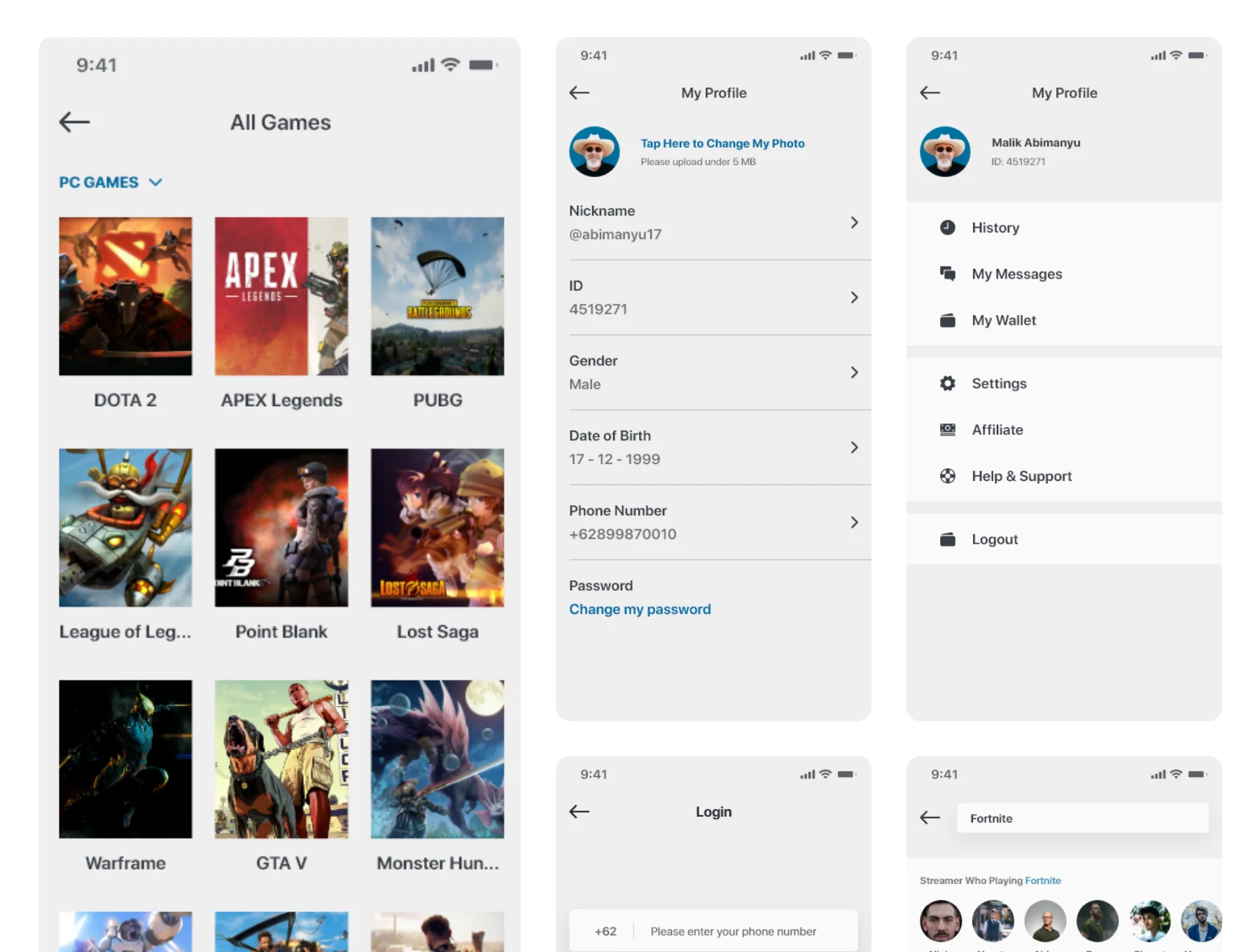Focus the phone number input field
This screenshot has height=952, width=1260.
pos(733,931)
